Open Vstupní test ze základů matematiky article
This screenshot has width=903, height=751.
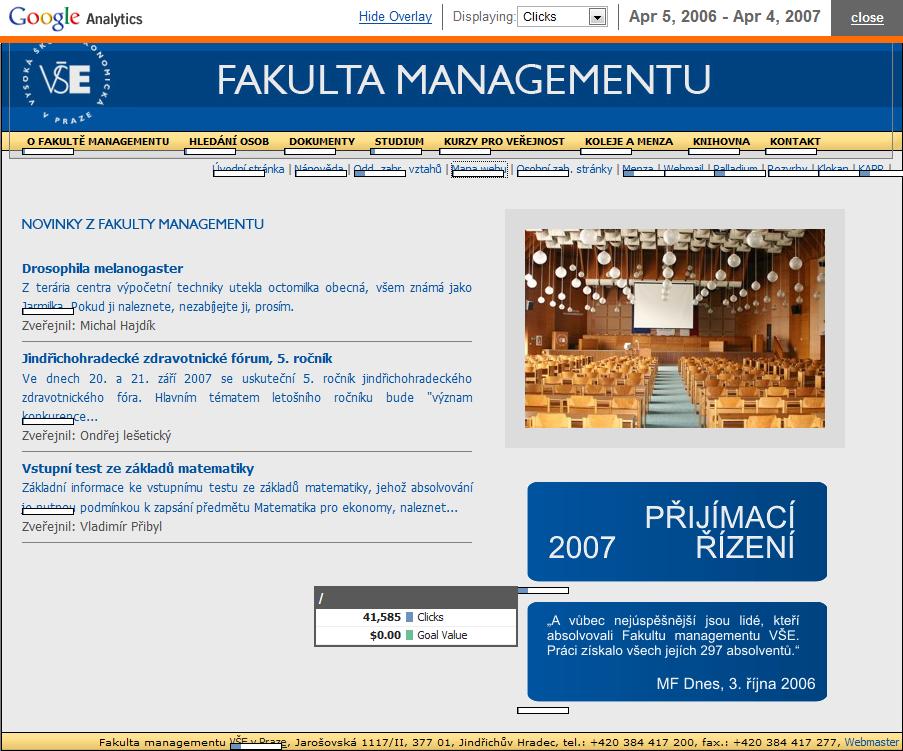pyautogui.click(x=138, y=468)
